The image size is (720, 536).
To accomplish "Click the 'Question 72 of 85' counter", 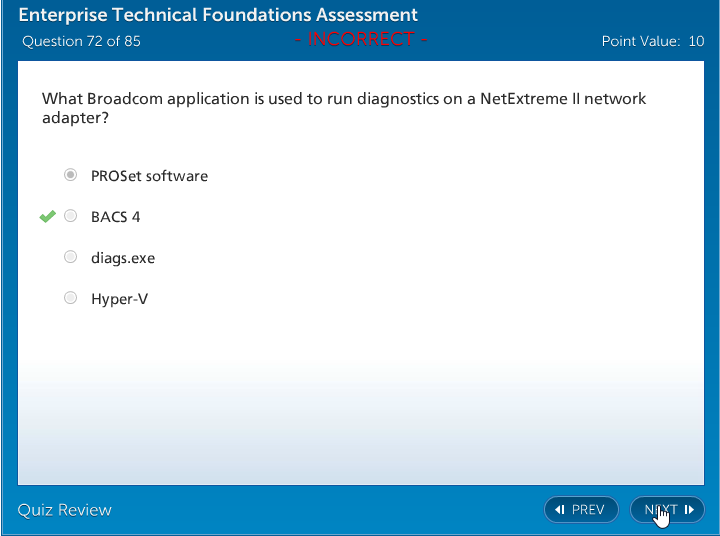I will point(81,42).
